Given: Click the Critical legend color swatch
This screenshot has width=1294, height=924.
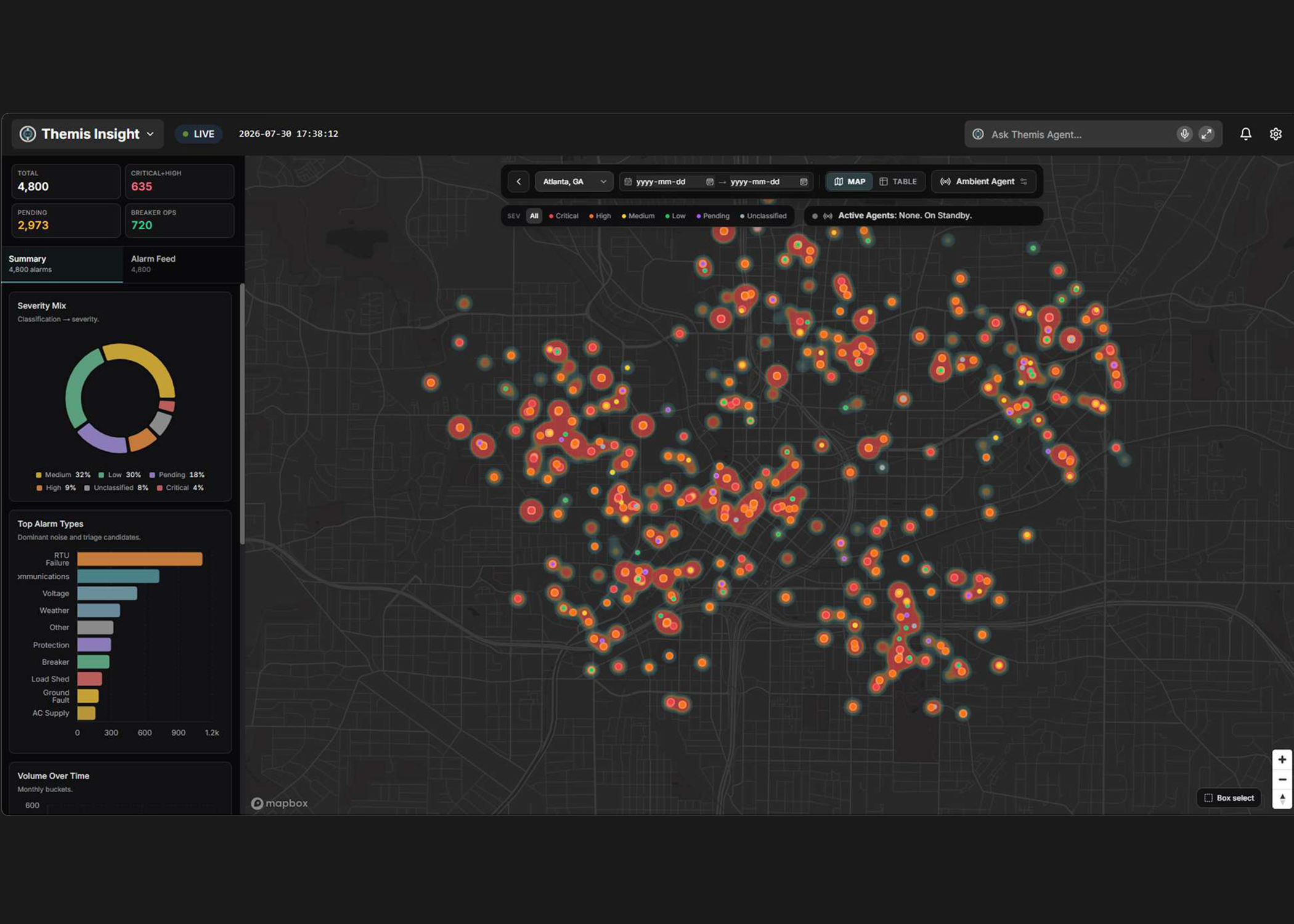Looking at the screenshot, I should pos(160,488).
